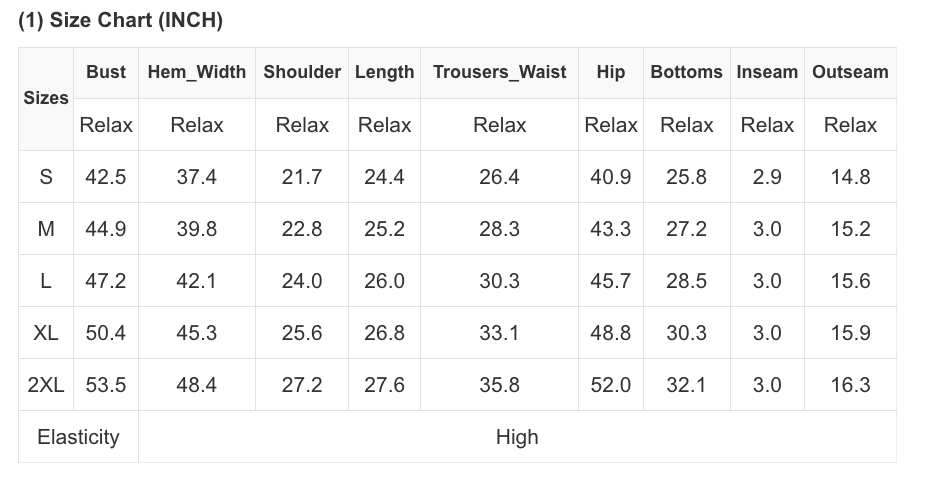Viewport: 932px width, 494px height.
Task: Click the XL size row label
Action: [x=46, y=333]
